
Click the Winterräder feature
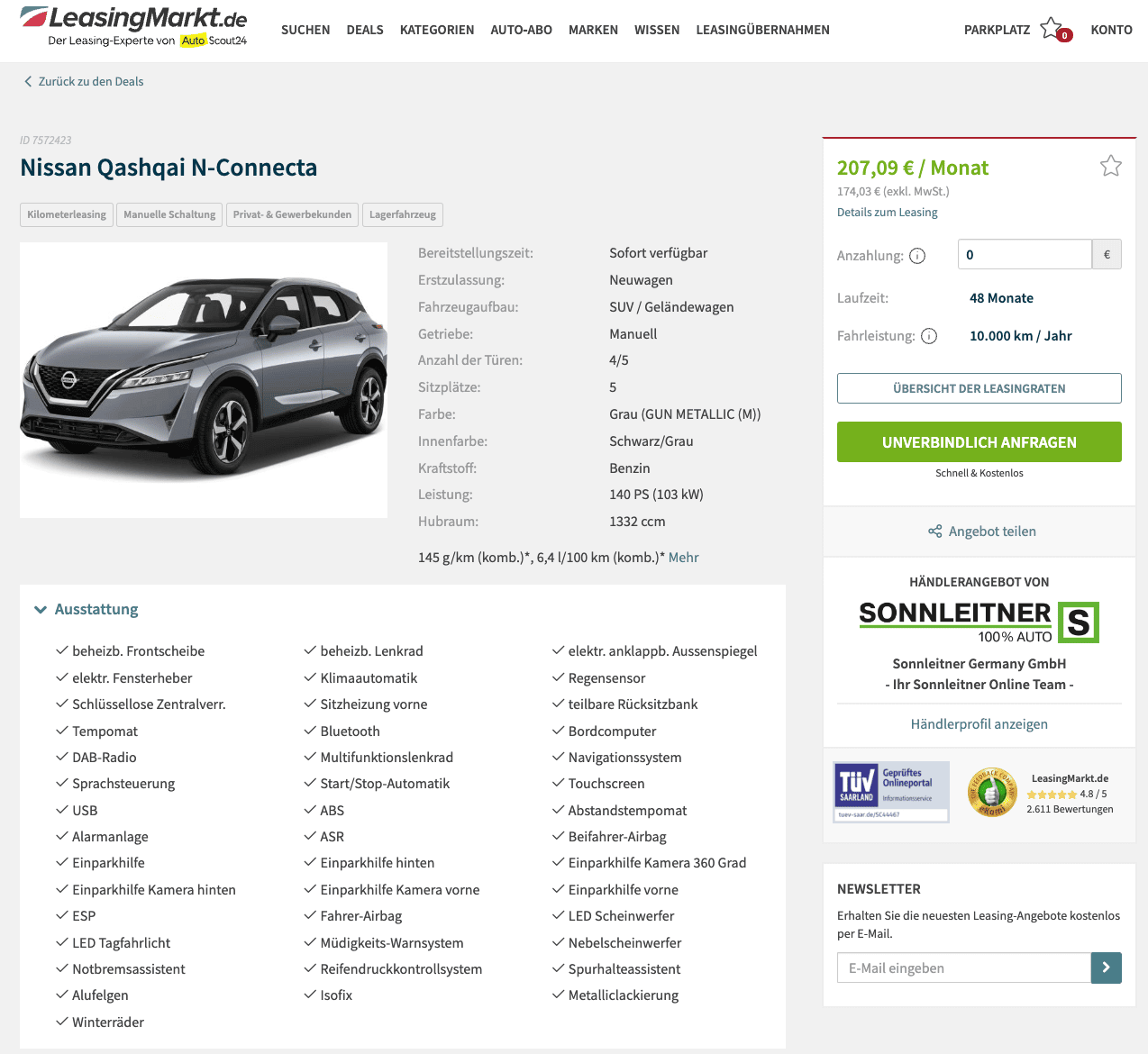coord(108,1022)
